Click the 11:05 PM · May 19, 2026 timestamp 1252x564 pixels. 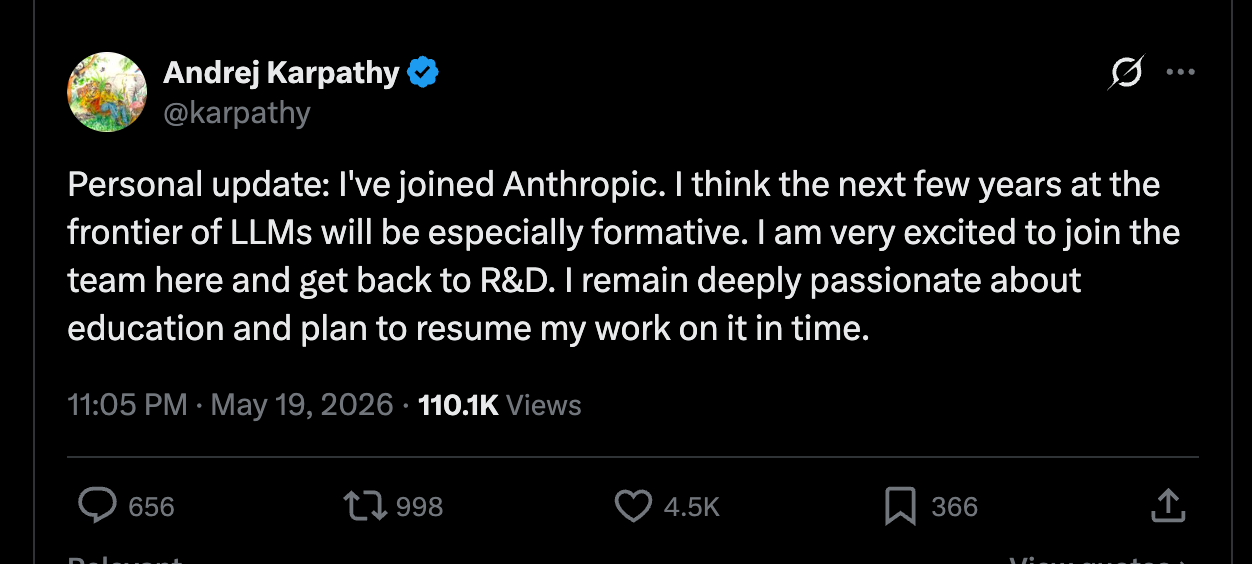230,405
